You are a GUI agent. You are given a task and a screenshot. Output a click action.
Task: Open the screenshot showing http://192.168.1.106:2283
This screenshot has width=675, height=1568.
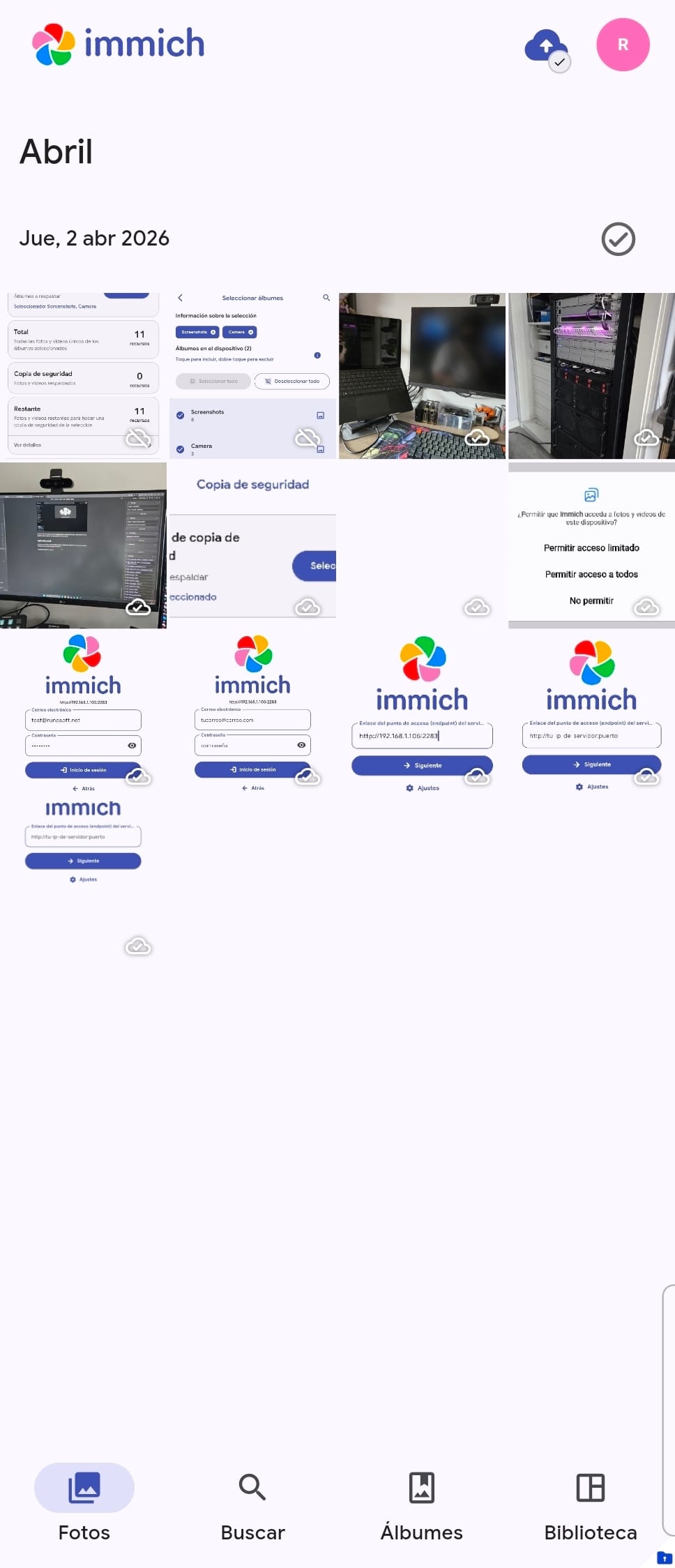422,714
